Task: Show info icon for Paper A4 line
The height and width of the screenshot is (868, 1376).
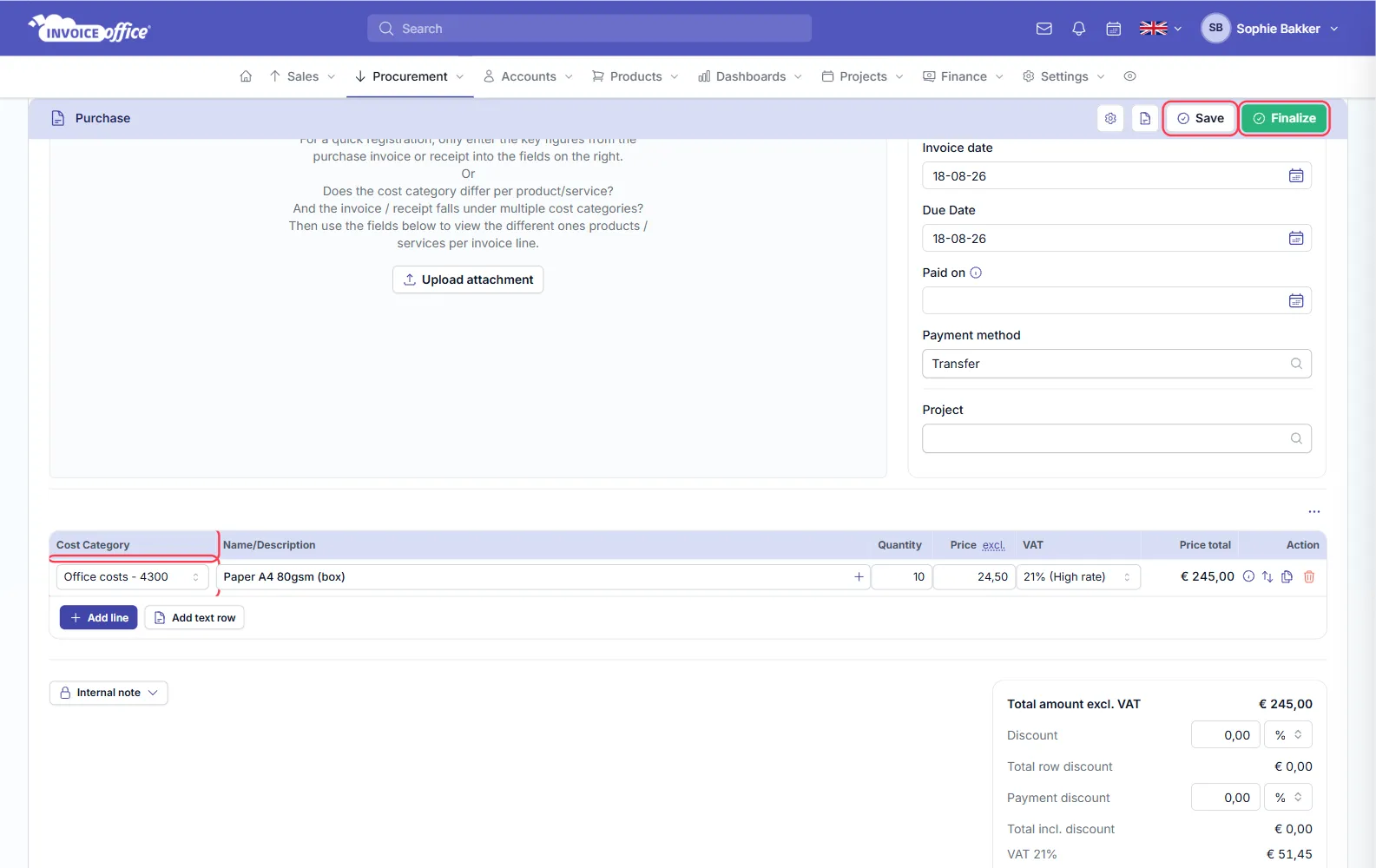Action: (x=1248, y=576)
